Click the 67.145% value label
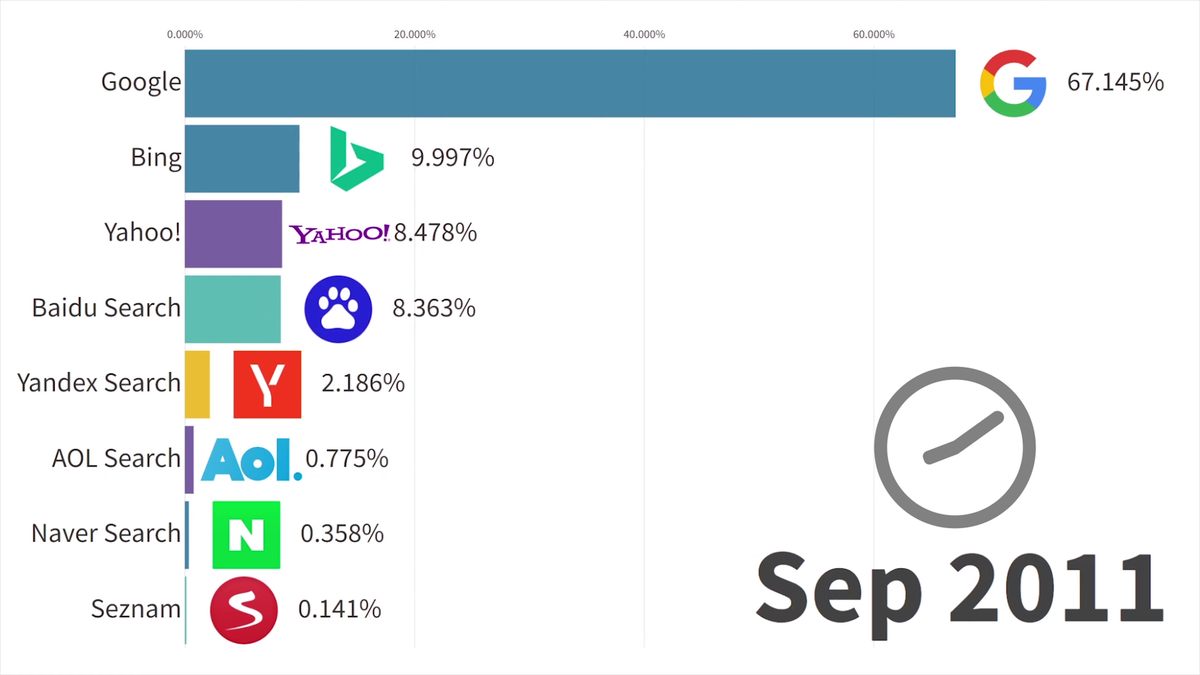This screenshot has height=675, width=1200. 1115,82
